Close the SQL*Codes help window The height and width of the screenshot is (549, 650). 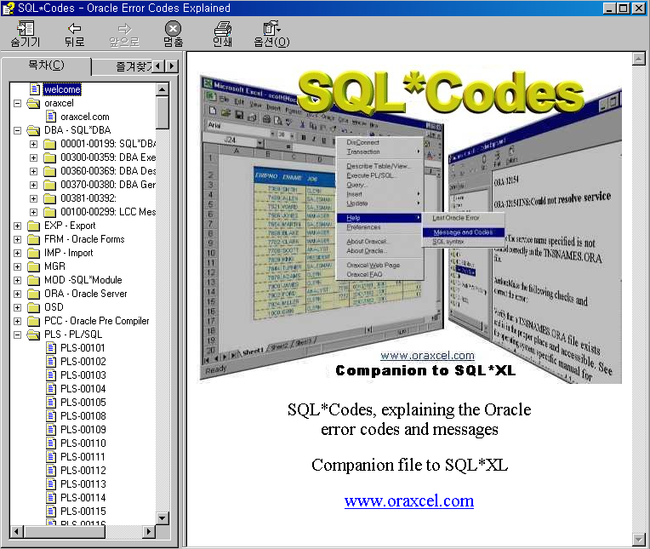[638, 8]
